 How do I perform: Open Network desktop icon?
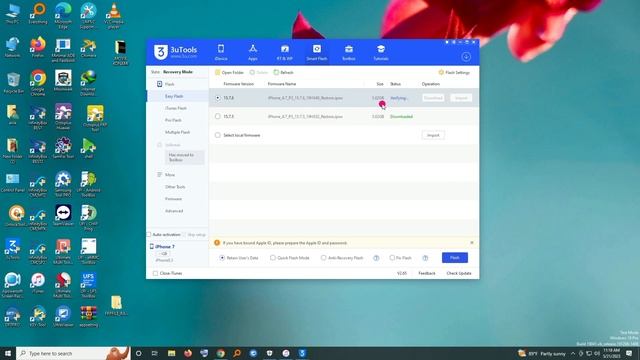[x=13, y=47]
